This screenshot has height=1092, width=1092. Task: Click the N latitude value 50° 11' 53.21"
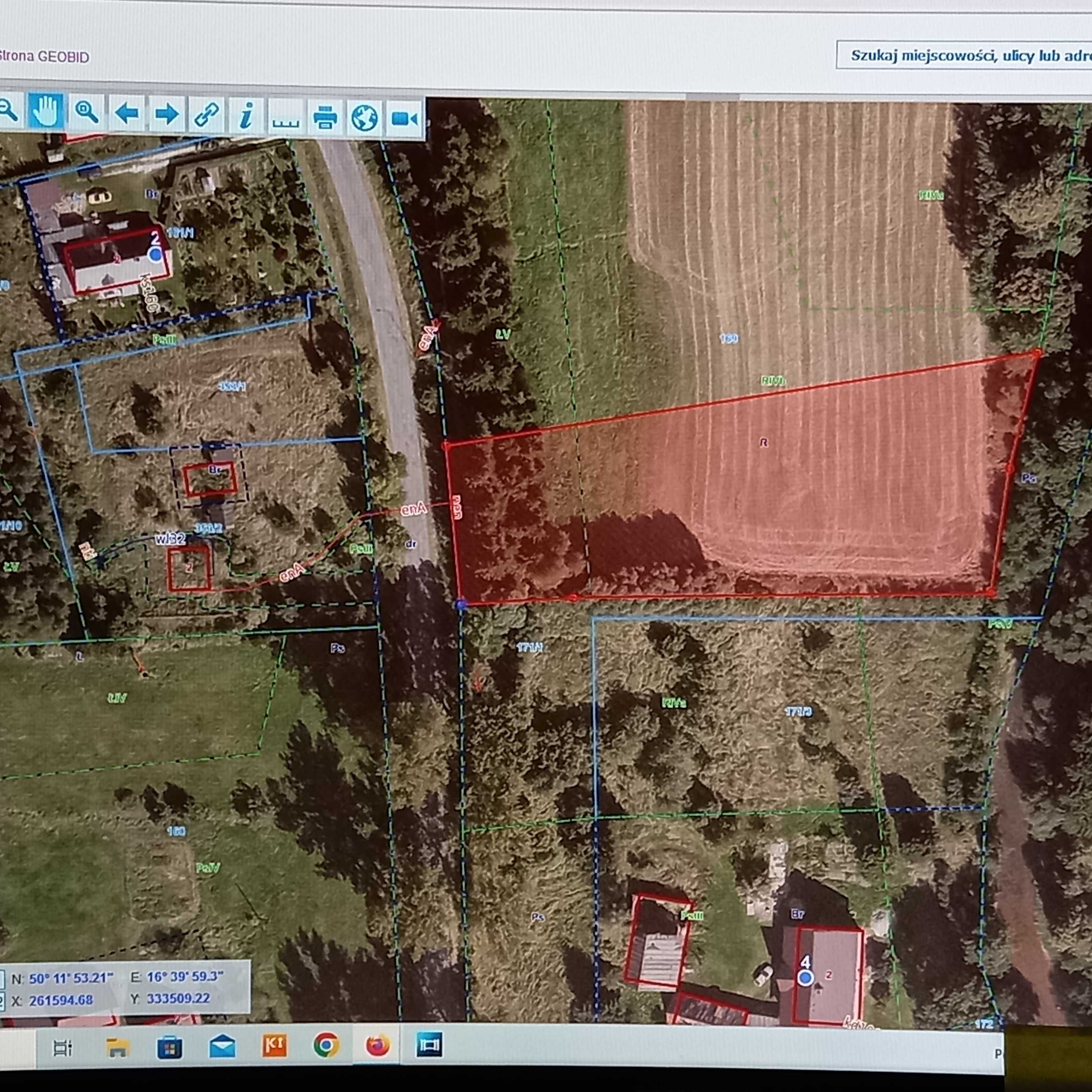71,978
